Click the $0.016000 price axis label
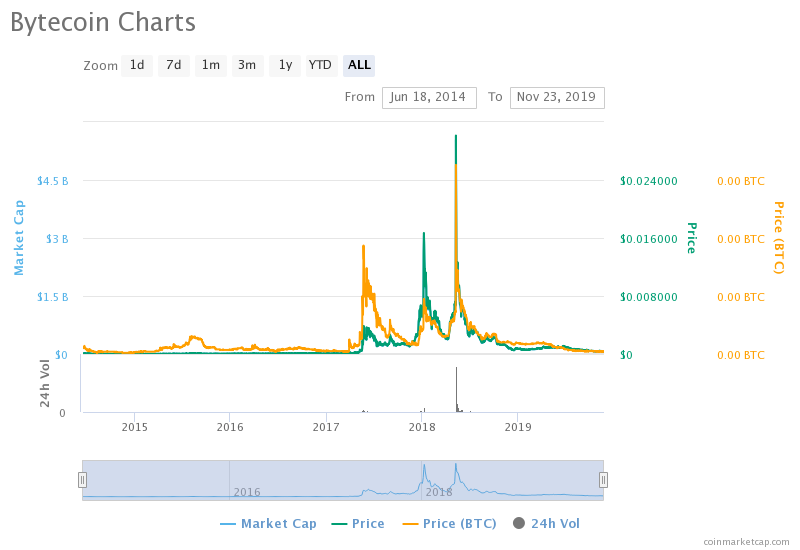This screenshot has height=550, width=800. (x=649, y=239)
